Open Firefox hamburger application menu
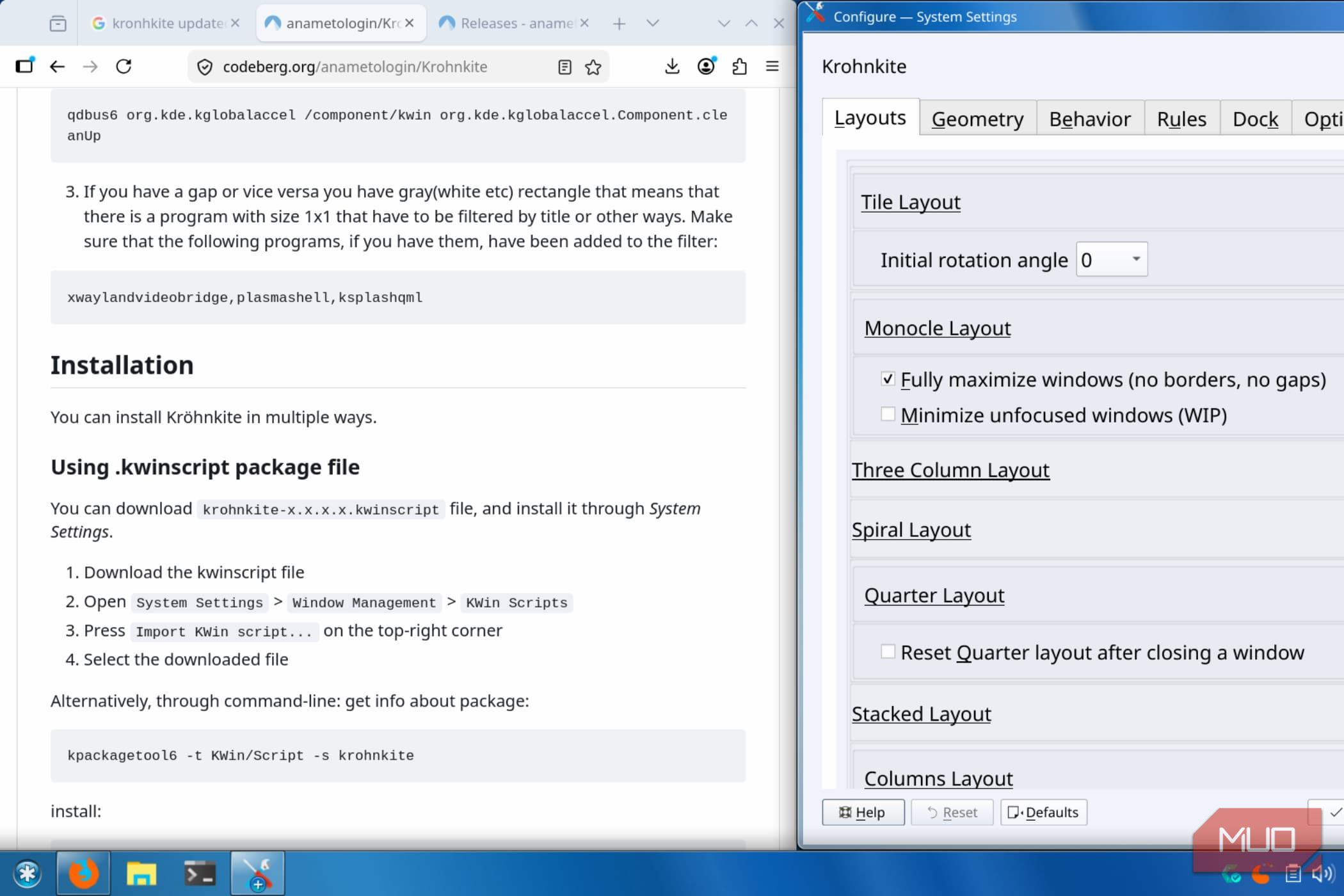This screenshot has width=1344, height=896. click(772, 67)
